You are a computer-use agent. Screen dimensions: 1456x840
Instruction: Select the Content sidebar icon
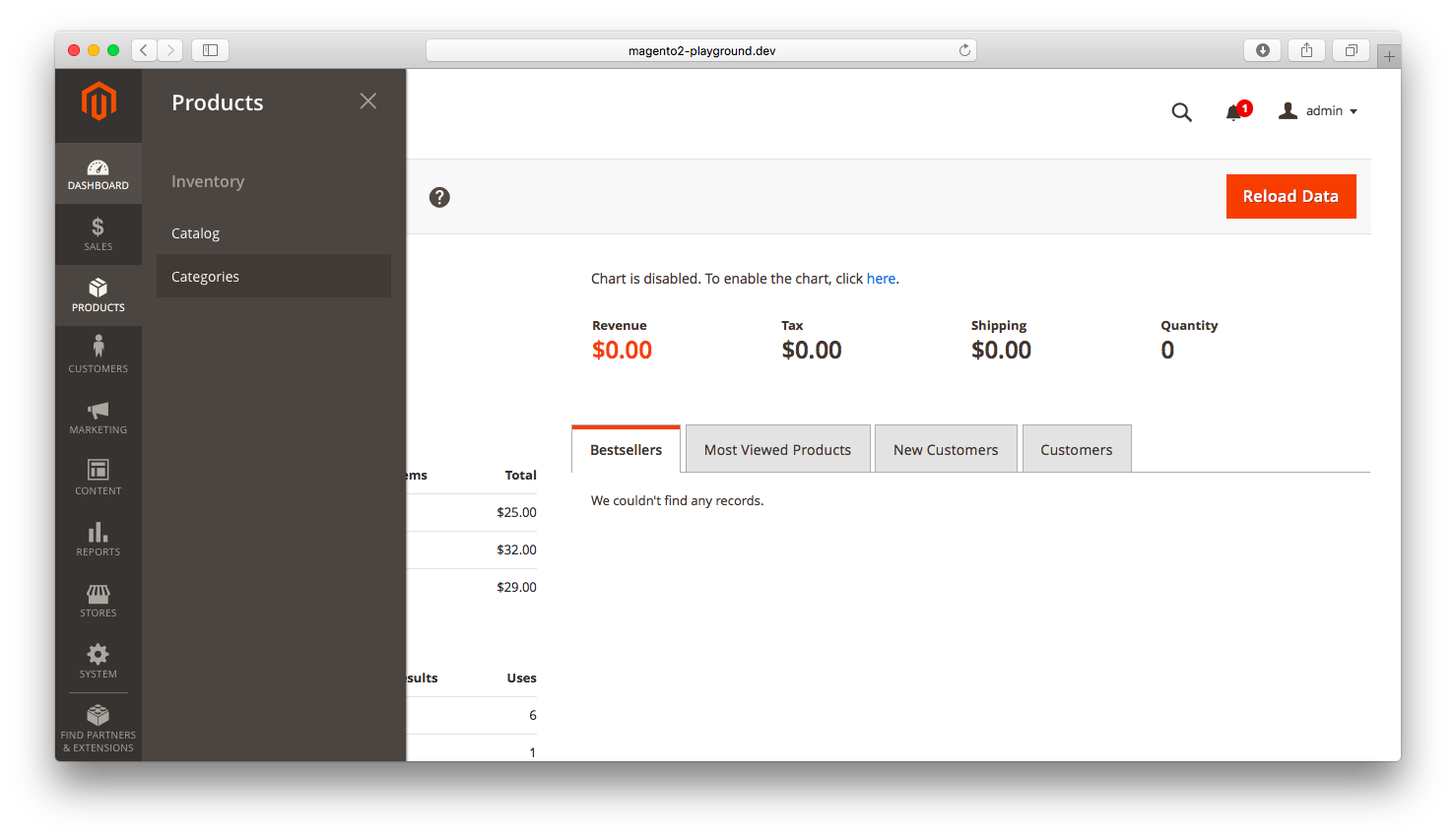tap(98, 477)
